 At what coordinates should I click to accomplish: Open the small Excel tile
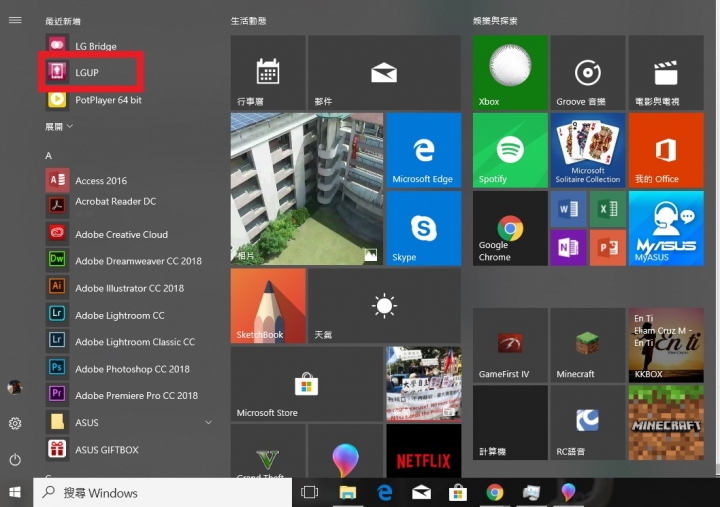(x=608, y=209)
